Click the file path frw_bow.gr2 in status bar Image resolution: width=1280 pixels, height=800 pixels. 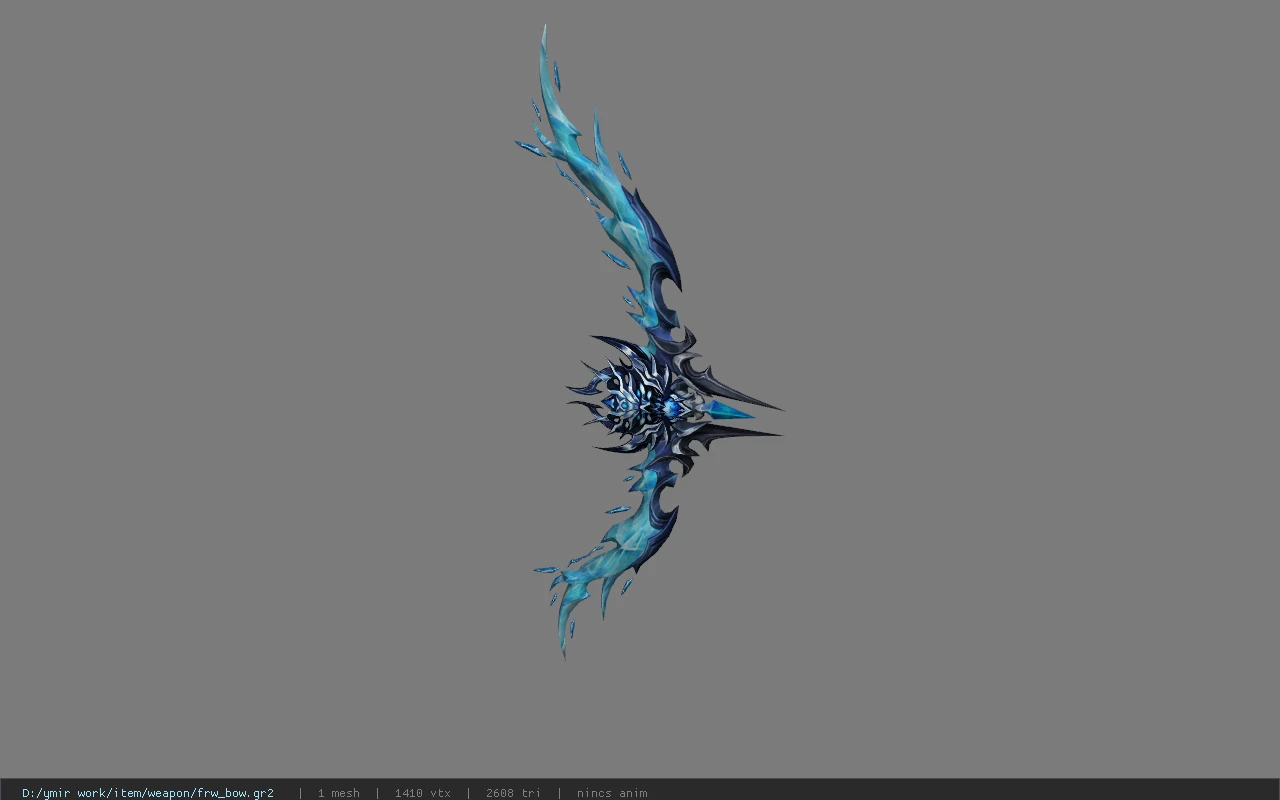point(148,793)
